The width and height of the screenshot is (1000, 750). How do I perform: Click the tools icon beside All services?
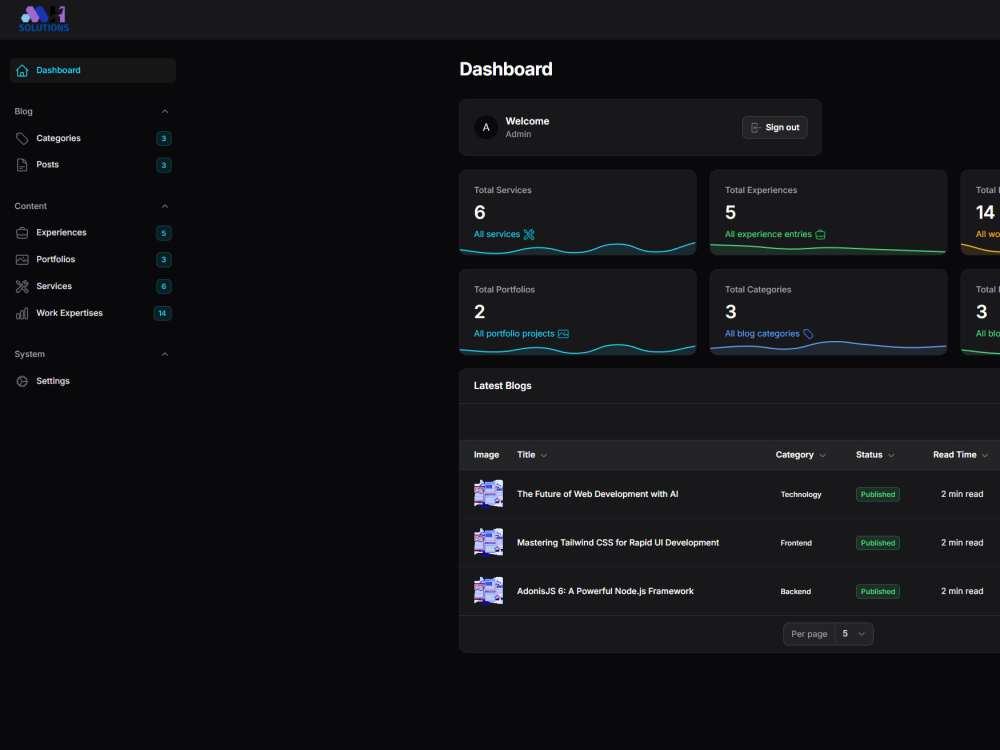pyautogui.click(x=529, y=234)
